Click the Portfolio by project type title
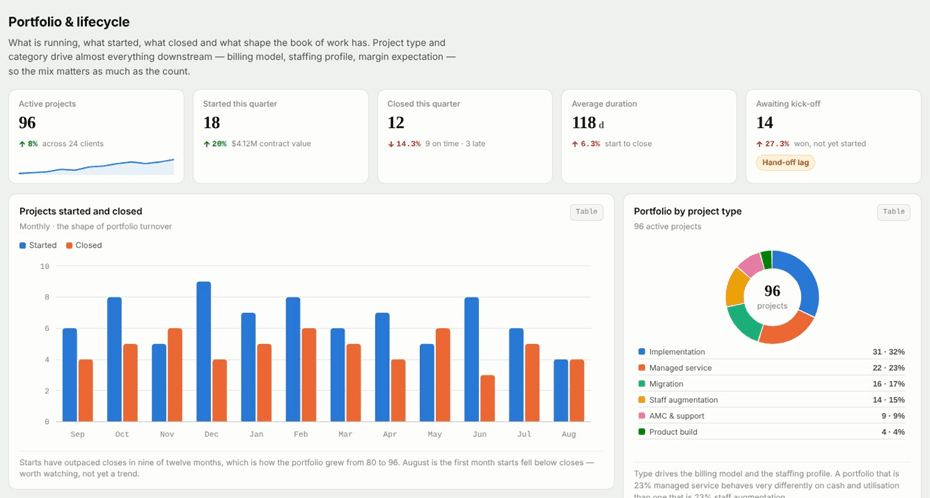The height and width of the screenshot is (498, 930). 687,211
